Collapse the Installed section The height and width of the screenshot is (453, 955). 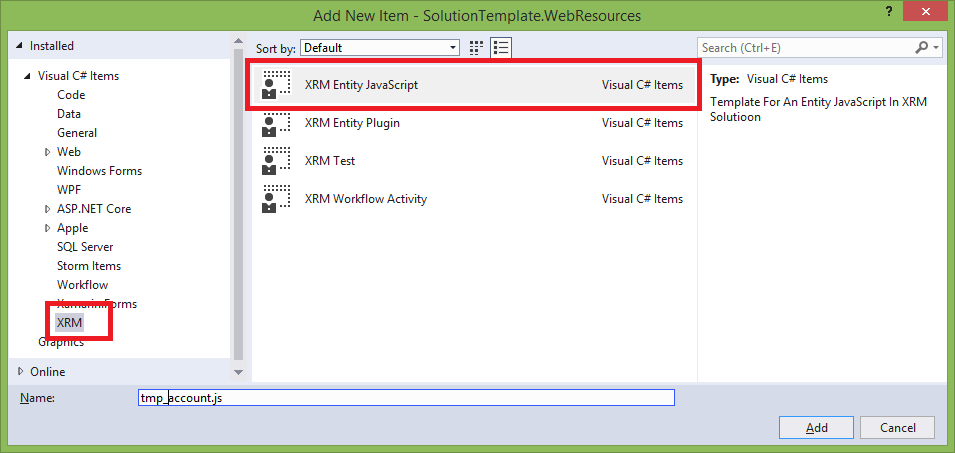coord(20,46)
